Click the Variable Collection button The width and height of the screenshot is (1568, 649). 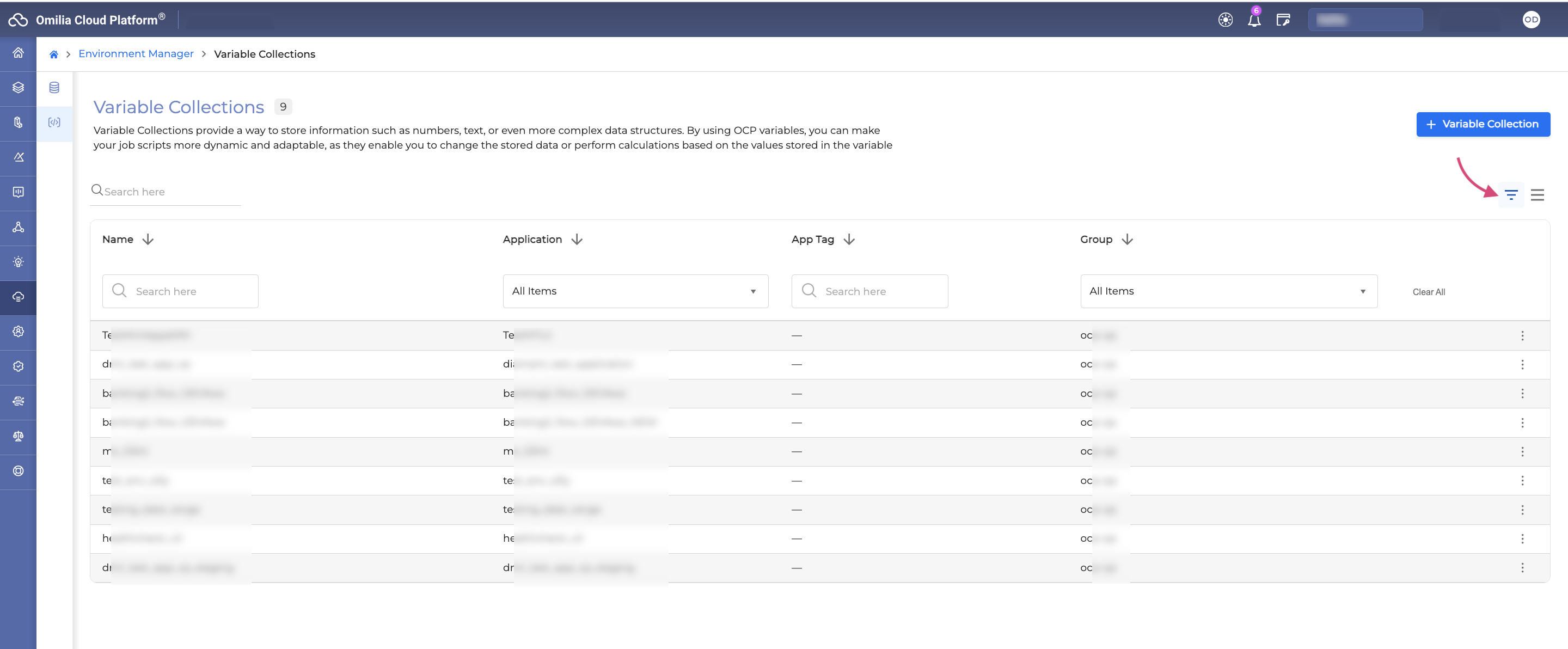click(1483, 124)
